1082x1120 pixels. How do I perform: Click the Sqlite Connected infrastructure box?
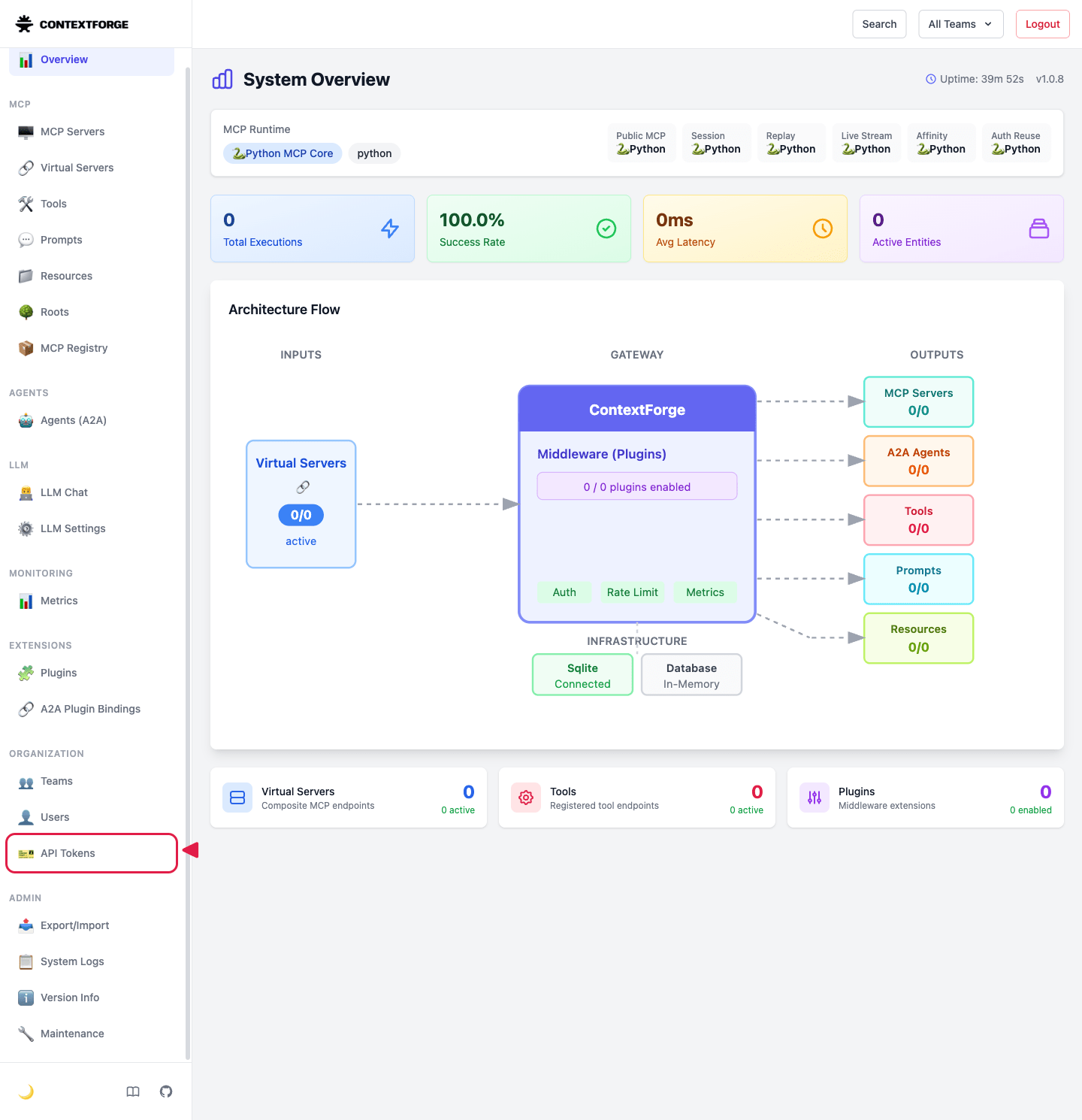coord(583,675)
